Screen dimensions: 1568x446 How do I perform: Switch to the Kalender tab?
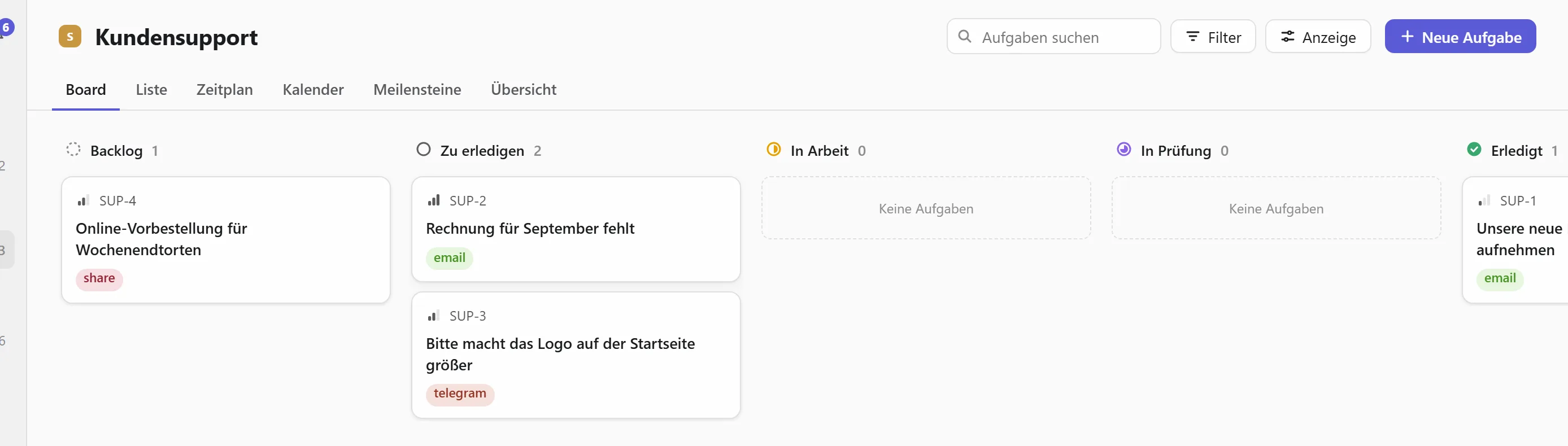313,89
